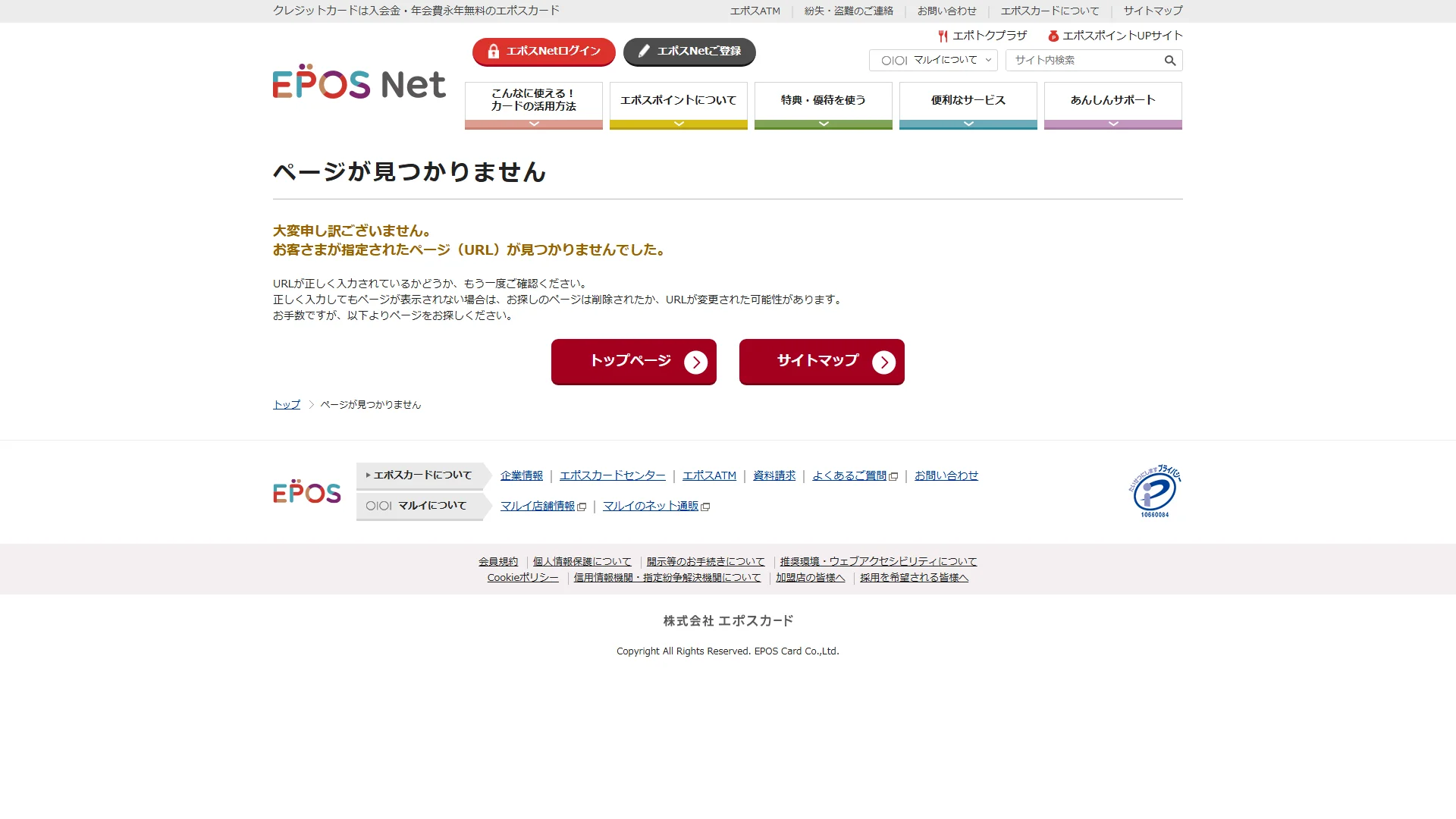Screen dimensions: 1456x819
Task: Click トップ breadcrumb link
Action: point(287,405)
